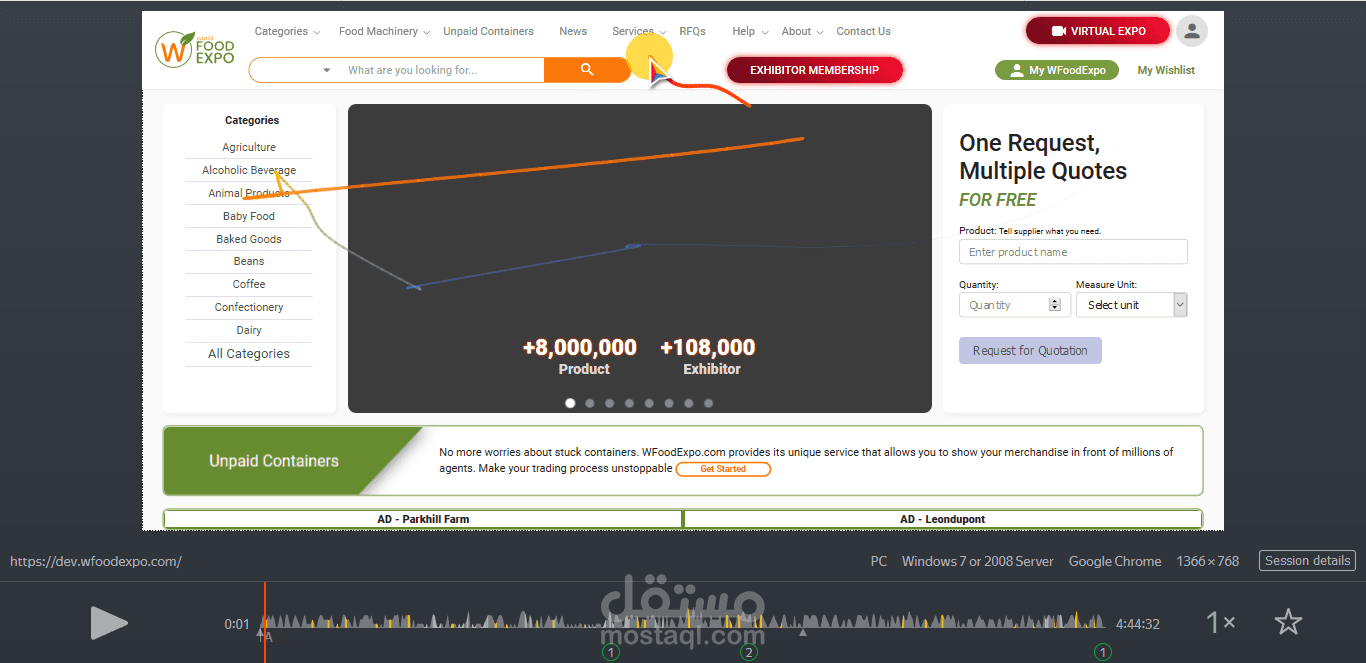Click the VIRTUAL EXPO button
This screenshot has height=663, width=1366.
(x=1097, y=31)
